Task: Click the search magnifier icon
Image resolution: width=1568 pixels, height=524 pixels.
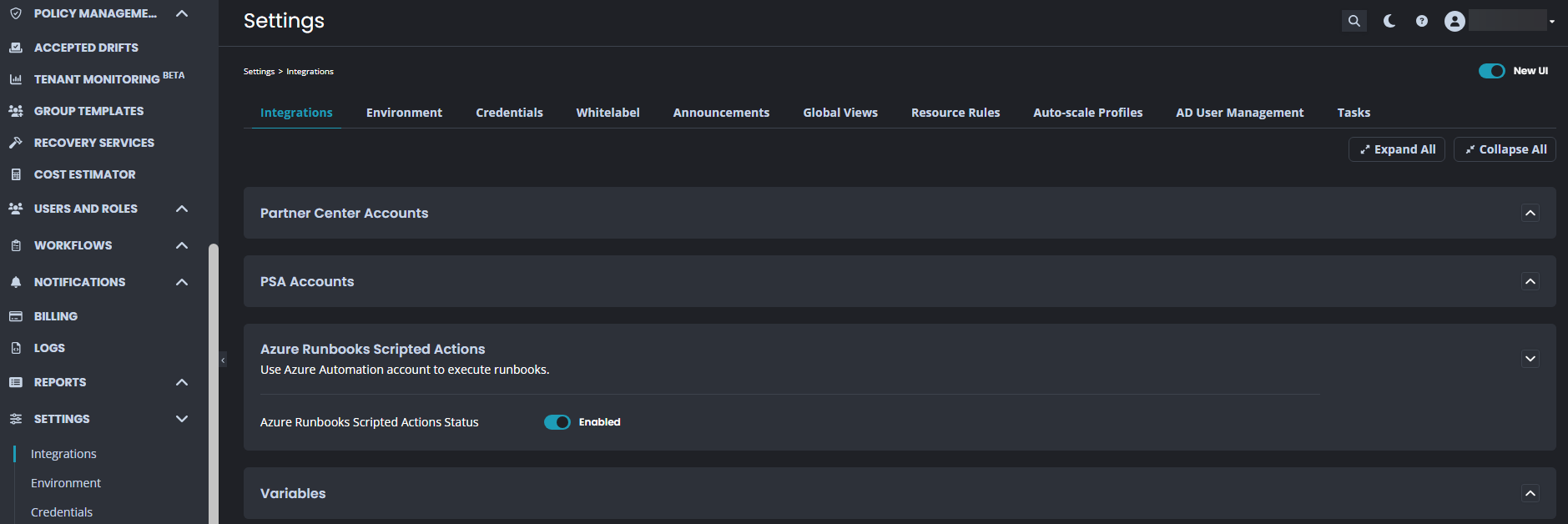Action: pyautogui.click(x=1354, y=21)
